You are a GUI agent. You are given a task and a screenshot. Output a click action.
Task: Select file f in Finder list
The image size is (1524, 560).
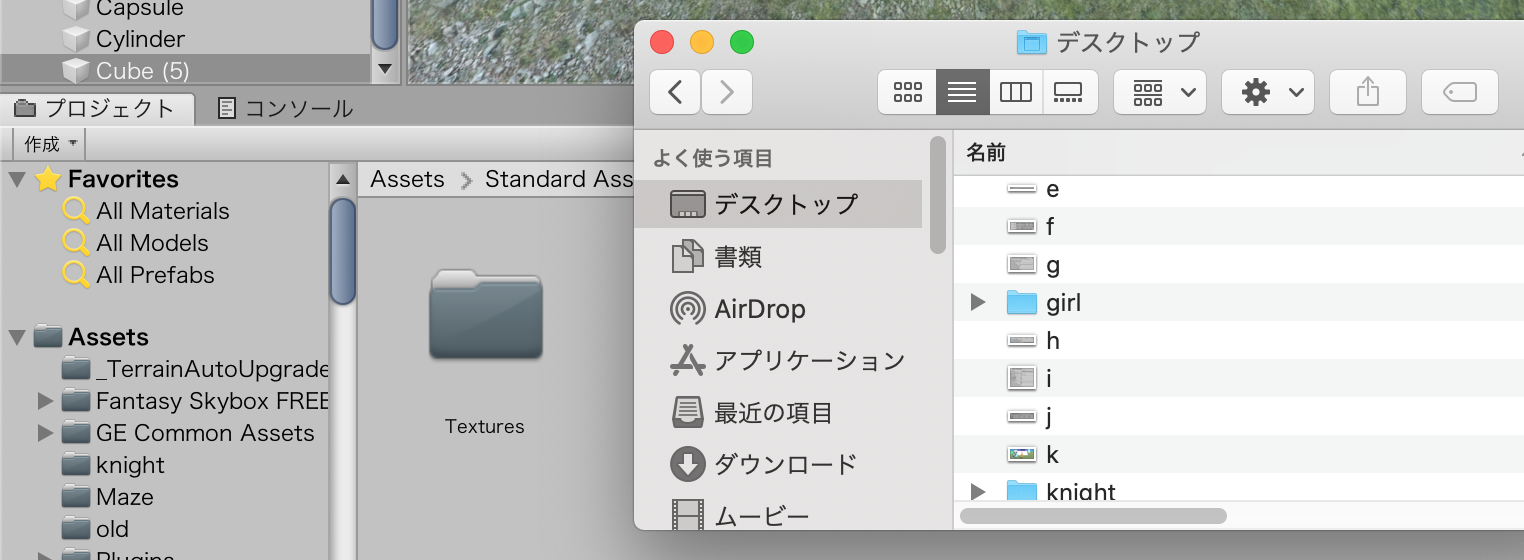click(x=1239, y=227)
